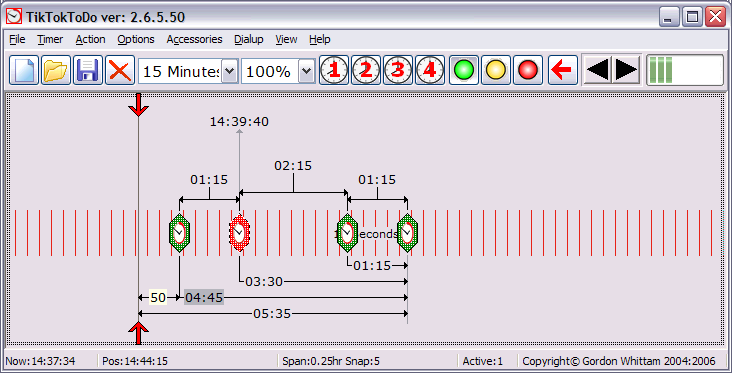This screenshot has width=732, height=373.
Task: Save using the floppy disk icon
Action: tap(88, 70)
